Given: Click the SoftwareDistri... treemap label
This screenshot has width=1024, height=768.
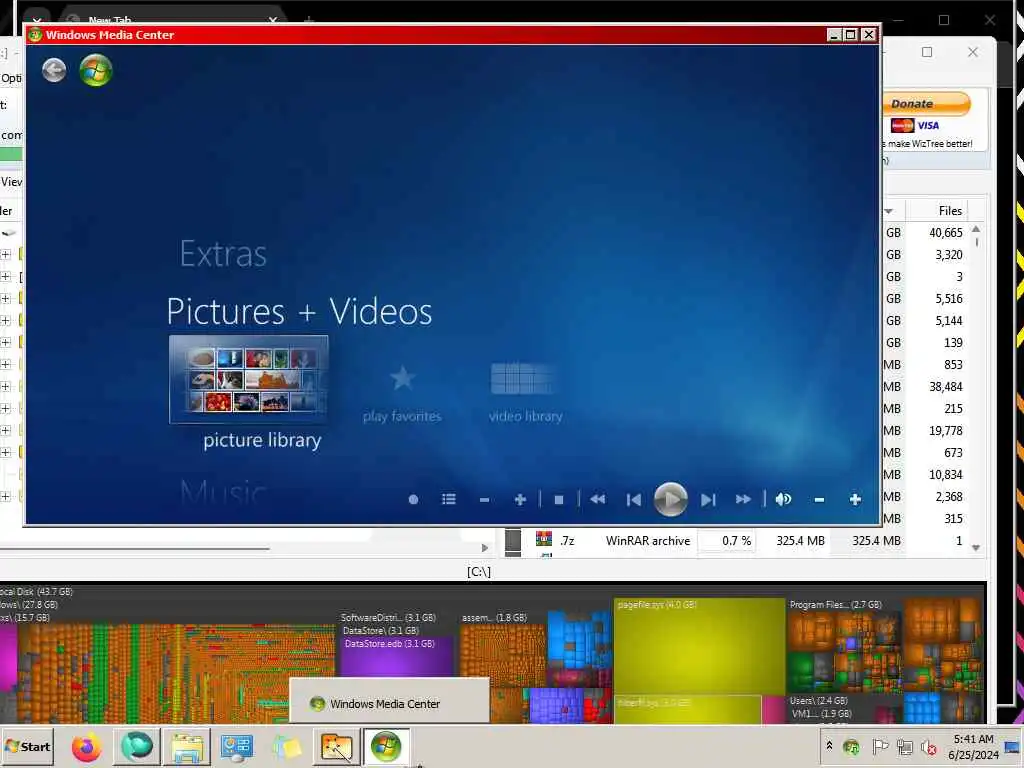Looking at the screenshot, I should tap(388, 617).
